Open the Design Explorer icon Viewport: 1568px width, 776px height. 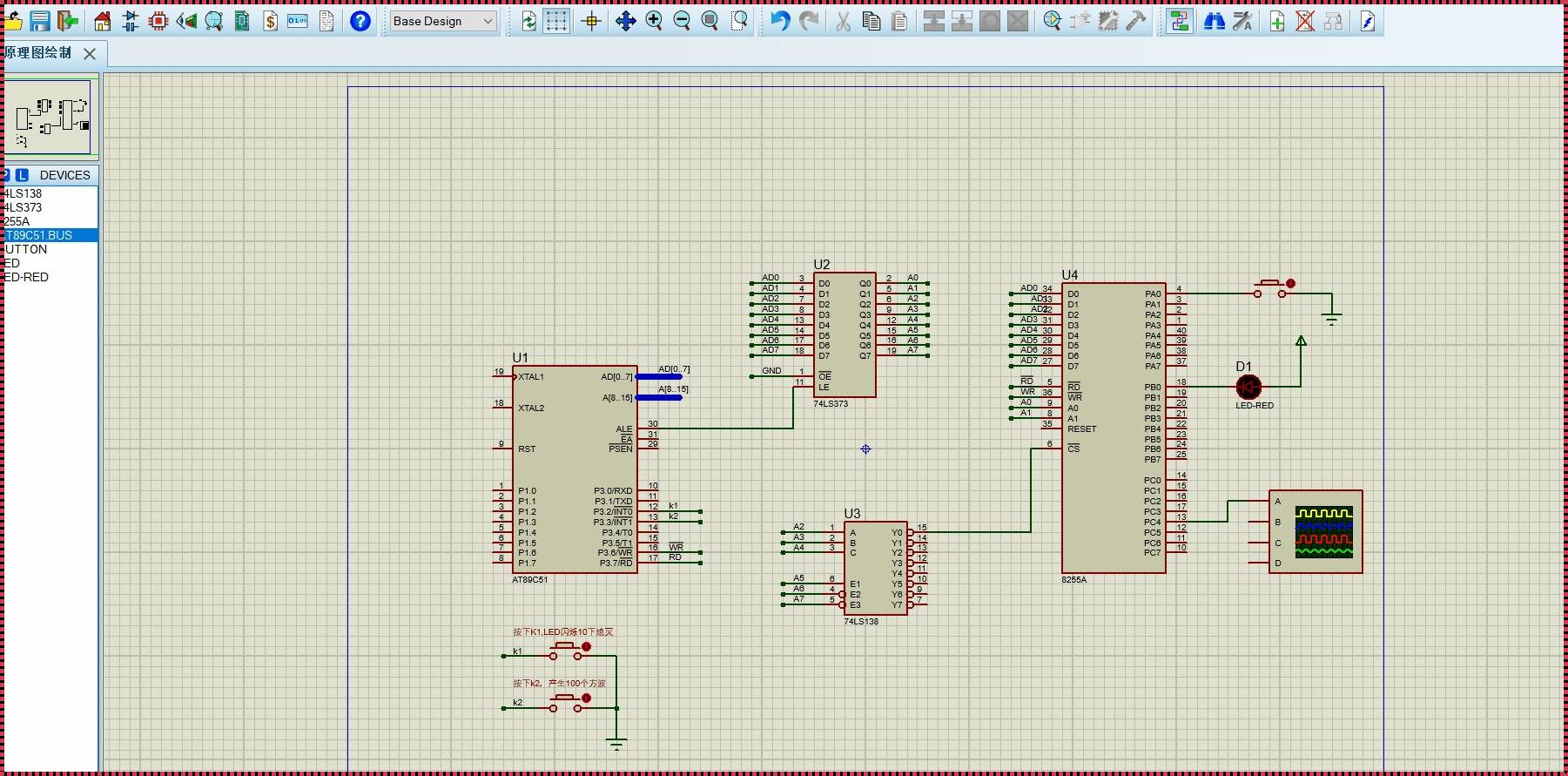tap(242, 21)
